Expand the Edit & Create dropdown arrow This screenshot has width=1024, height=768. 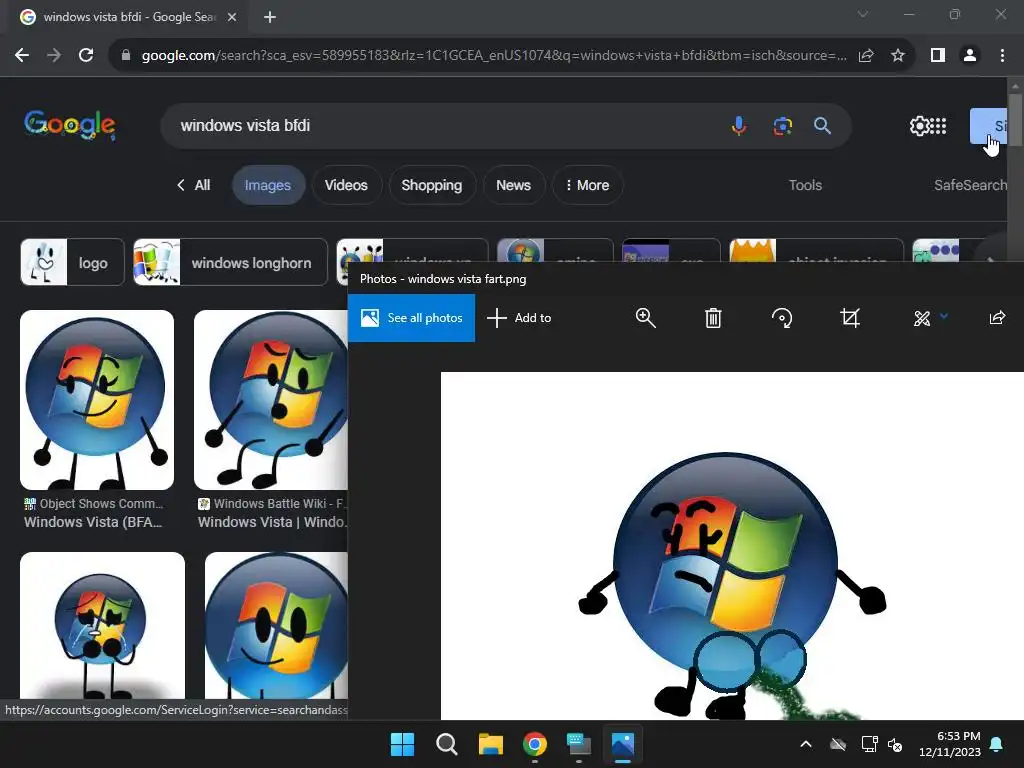944,316
